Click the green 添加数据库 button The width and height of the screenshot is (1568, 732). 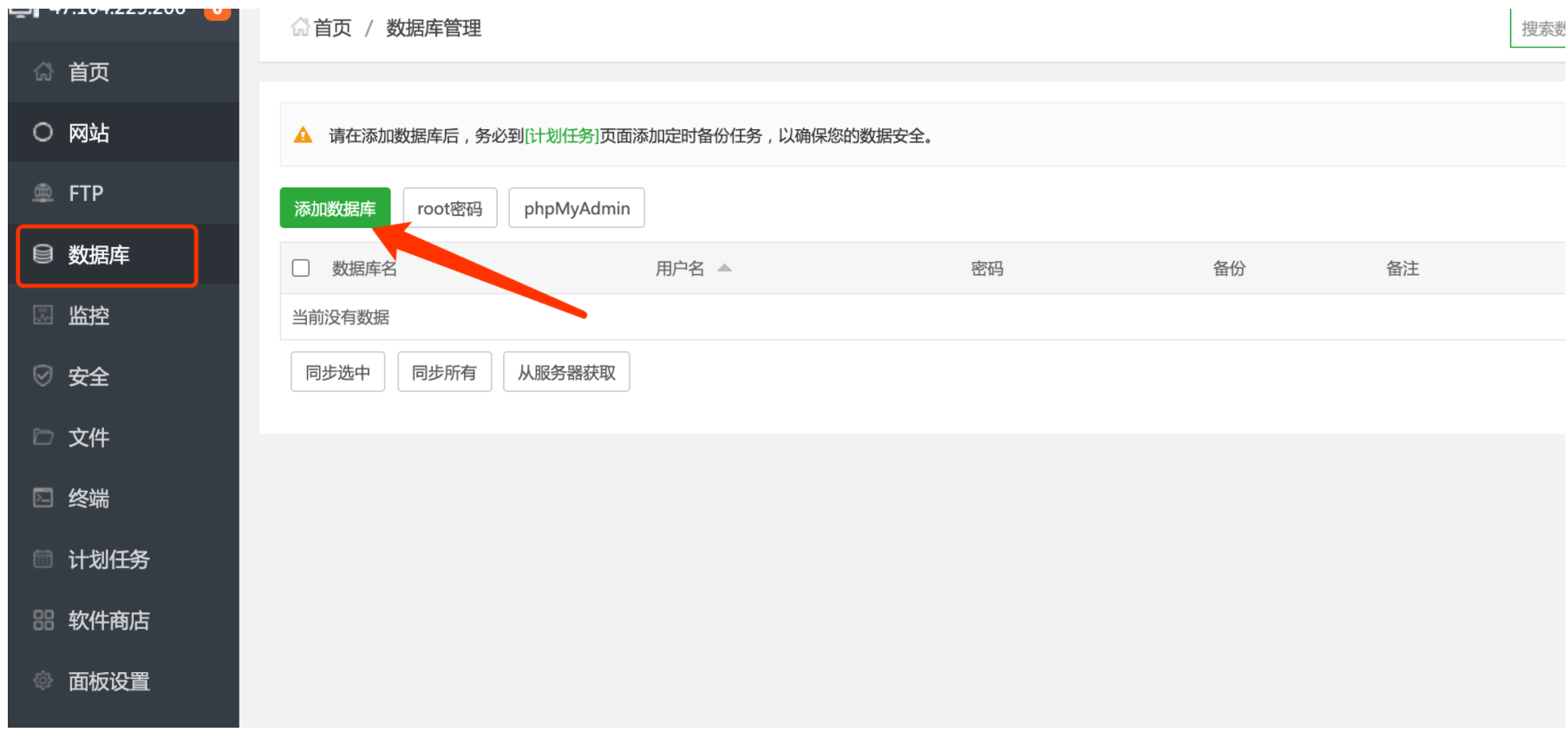tap(335, 208)
